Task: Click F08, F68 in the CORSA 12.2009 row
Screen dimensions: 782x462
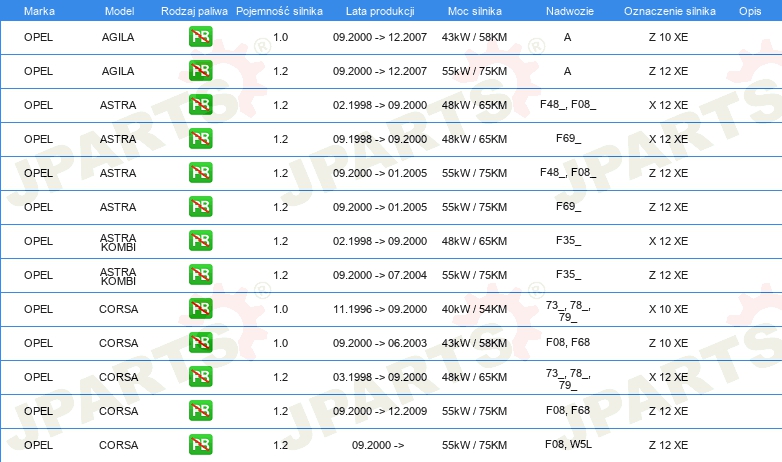Action: (x=568, y=410)
